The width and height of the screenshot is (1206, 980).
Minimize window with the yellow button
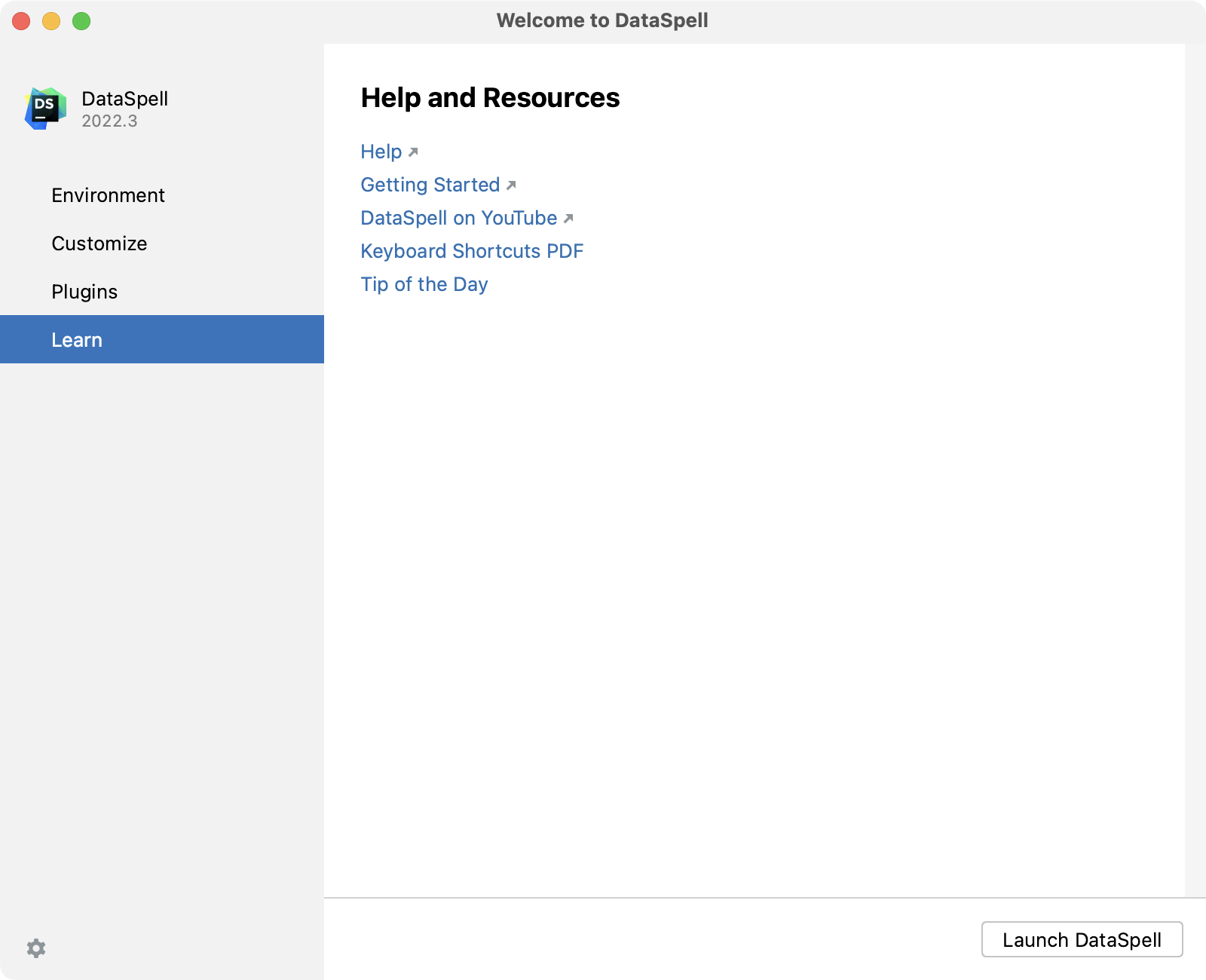tap(51, 21)
